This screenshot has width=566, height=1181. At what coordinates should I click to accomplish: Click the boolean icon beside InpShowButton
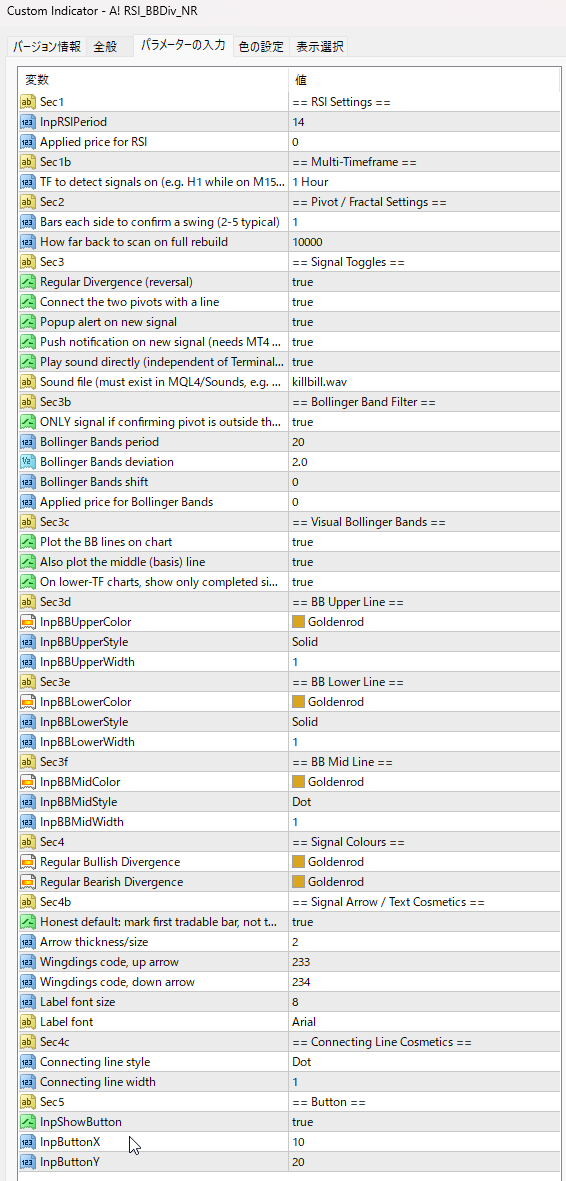pos(28,1122)
